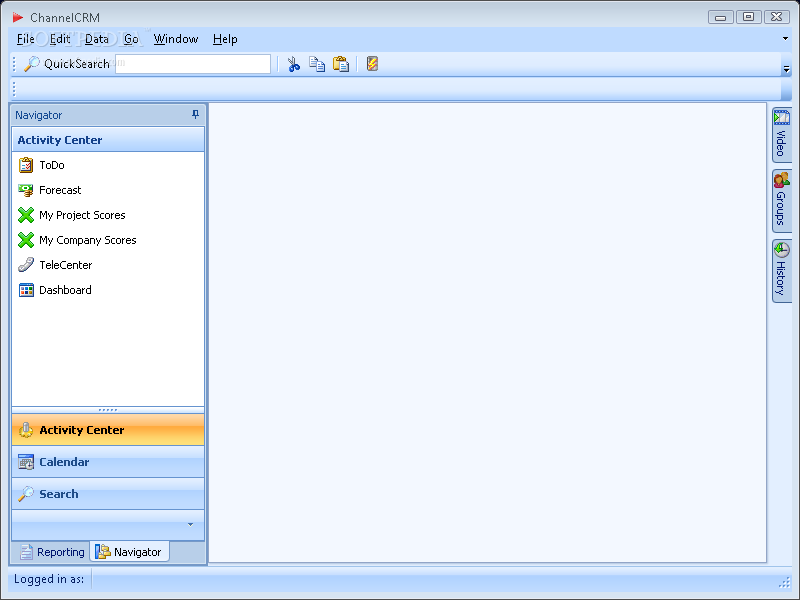Click the TeleCenter item text

click(x=66, y=265)
